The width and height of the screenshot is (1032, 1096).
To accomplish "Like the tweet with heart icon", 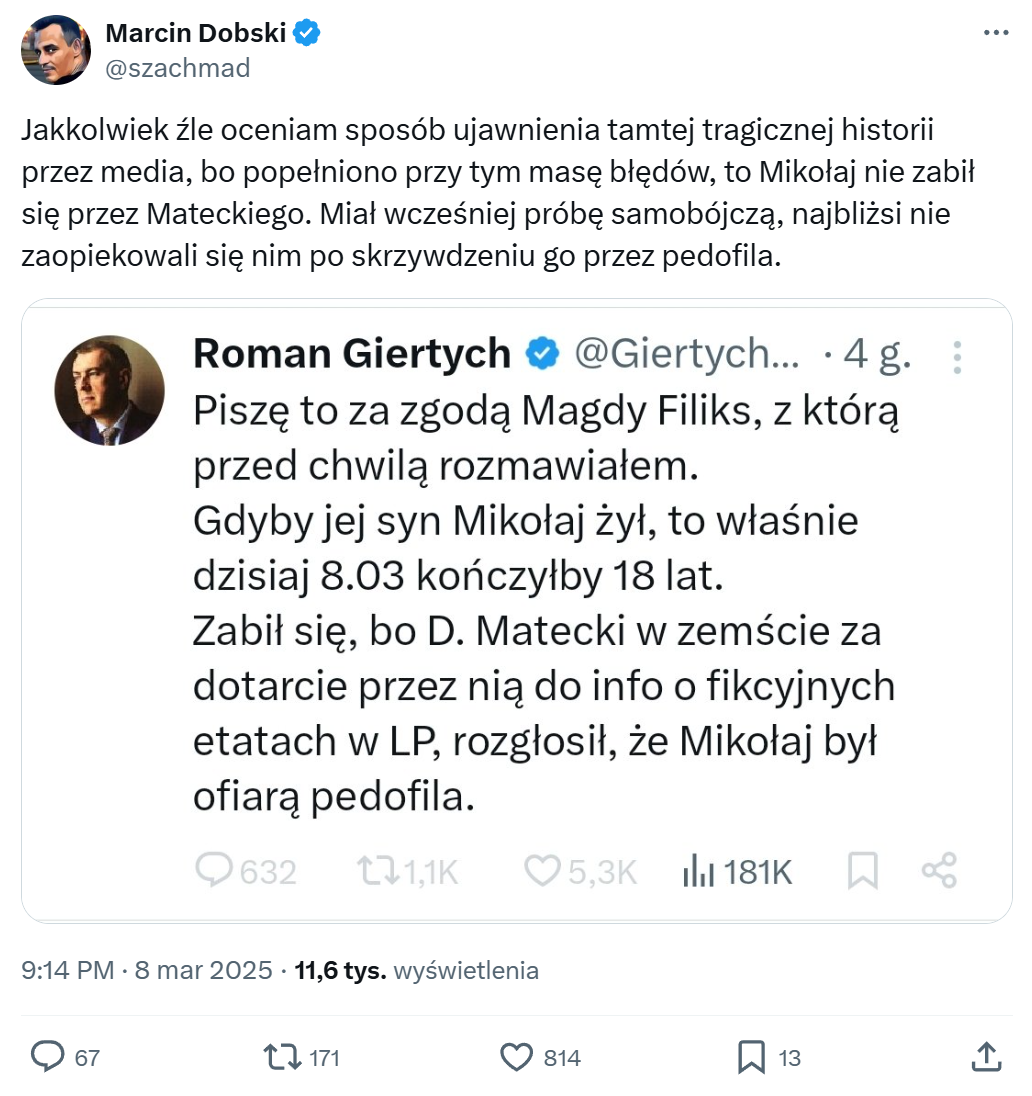I will (x=515, y=1056).
